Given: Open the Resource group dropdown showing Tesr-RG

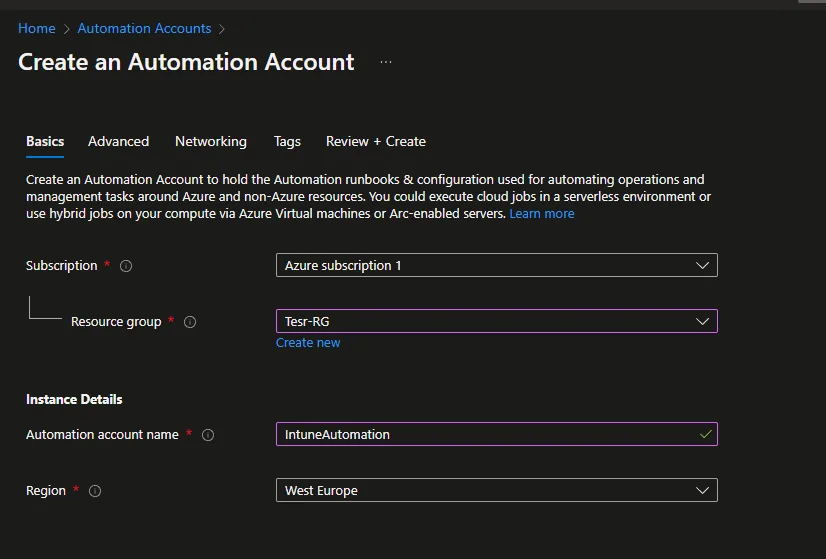Looking at the screenshot, I should click(x=497, y=321).
